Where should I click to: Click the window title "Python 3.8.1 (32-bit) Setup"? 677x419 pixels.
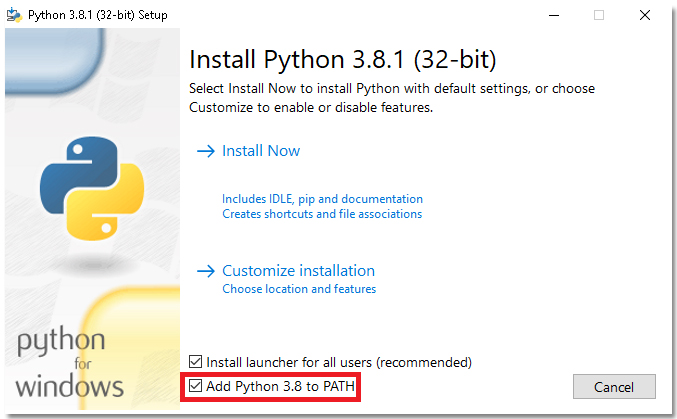(x=96, y=15)
